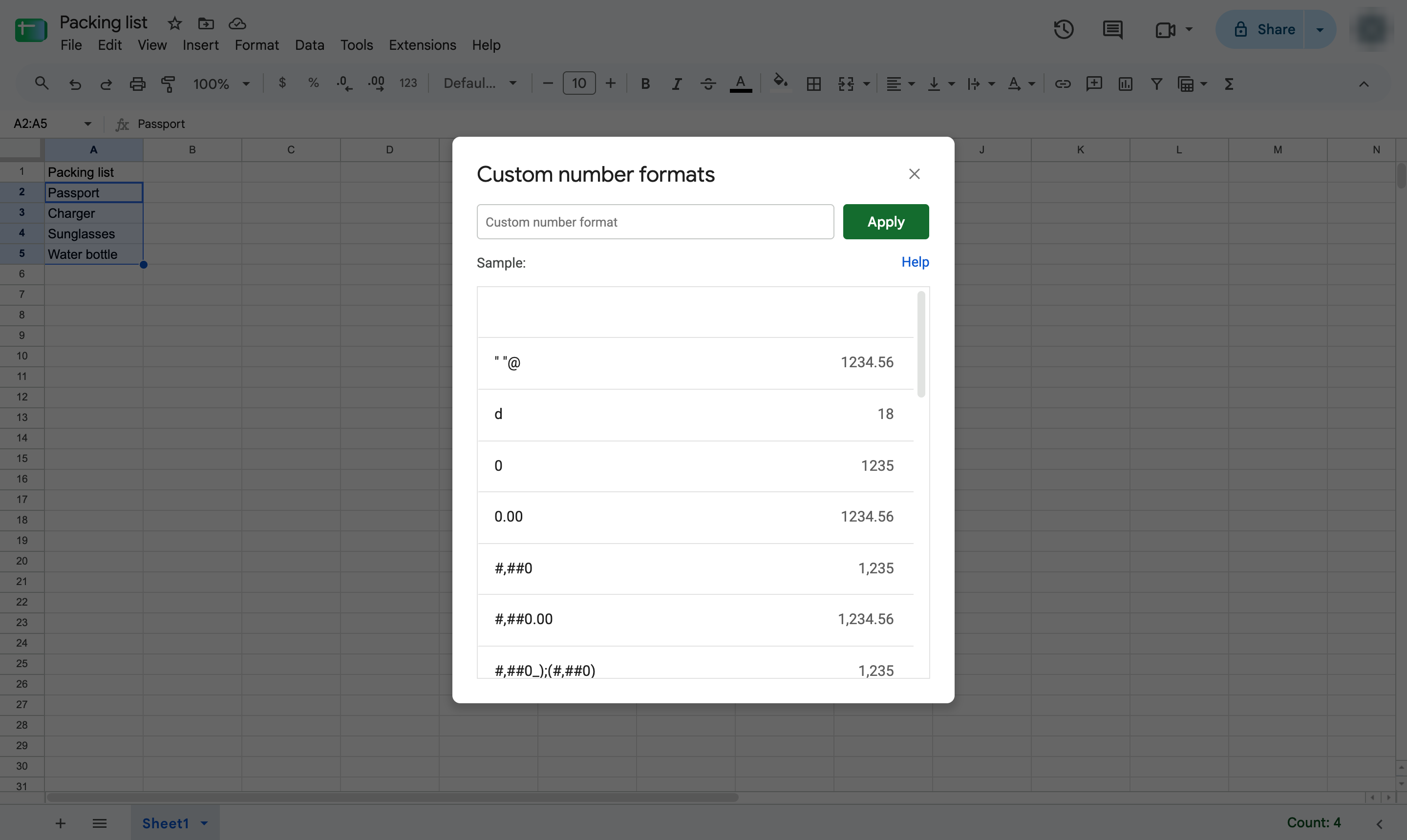Open horizontal align dropdown

coord(900,84)
